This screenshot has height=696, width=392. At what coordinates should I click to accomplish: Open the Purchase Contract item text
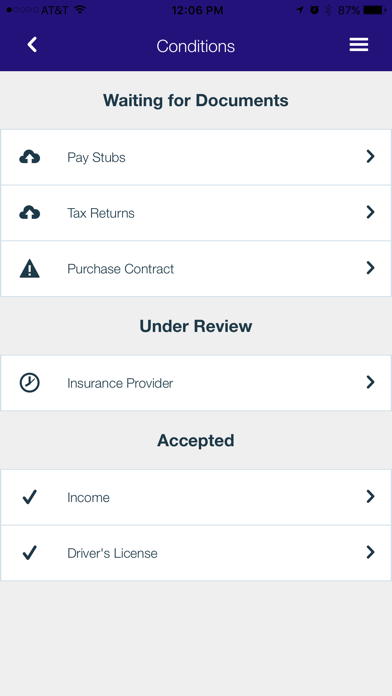coord(120,269)
